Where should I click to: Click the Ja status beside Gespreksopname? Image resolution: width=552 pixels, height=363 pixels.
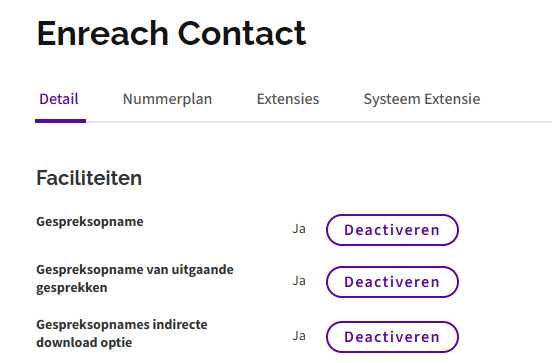click(x=299, y=229)
